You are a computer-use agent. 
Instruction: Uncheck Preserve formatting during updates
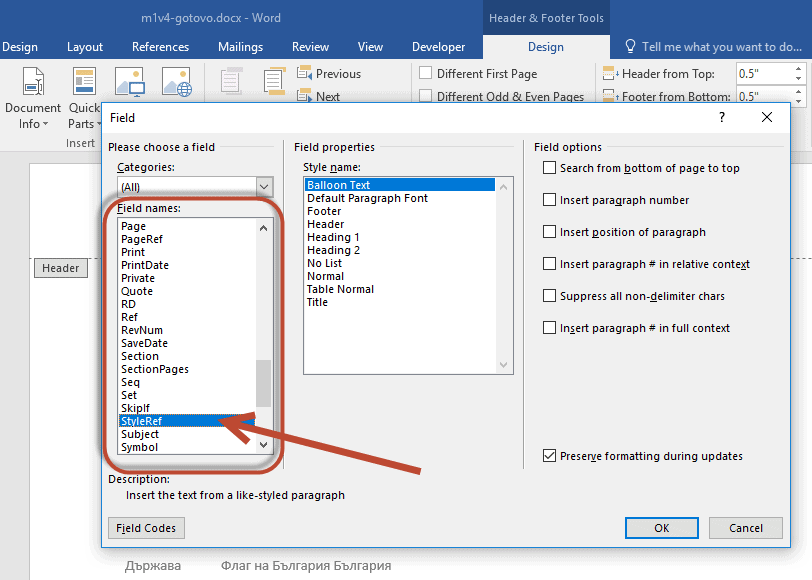[549, 456]
